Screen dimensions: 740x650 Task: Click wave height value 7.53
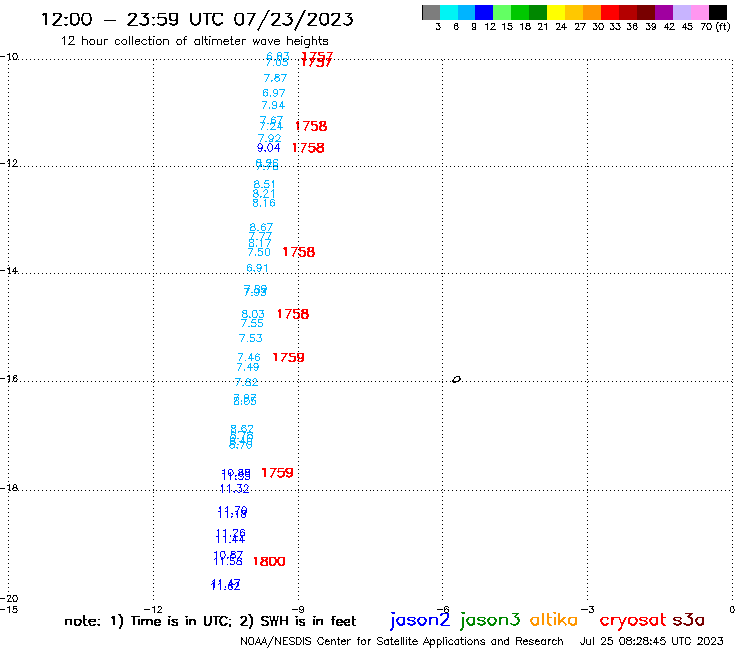(x=251, y=338)
